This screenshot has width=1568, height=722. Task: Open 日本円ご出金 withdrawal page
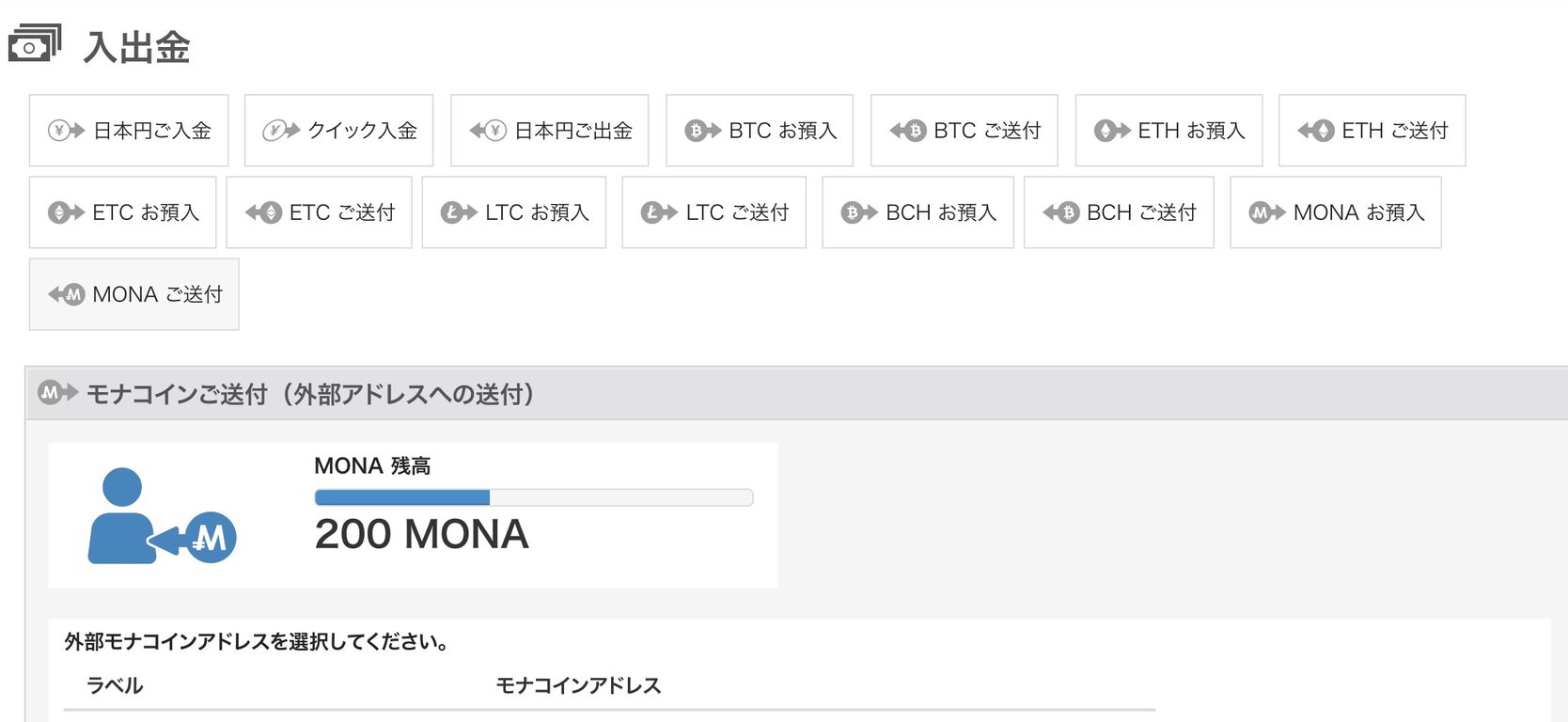click(550, 131)
